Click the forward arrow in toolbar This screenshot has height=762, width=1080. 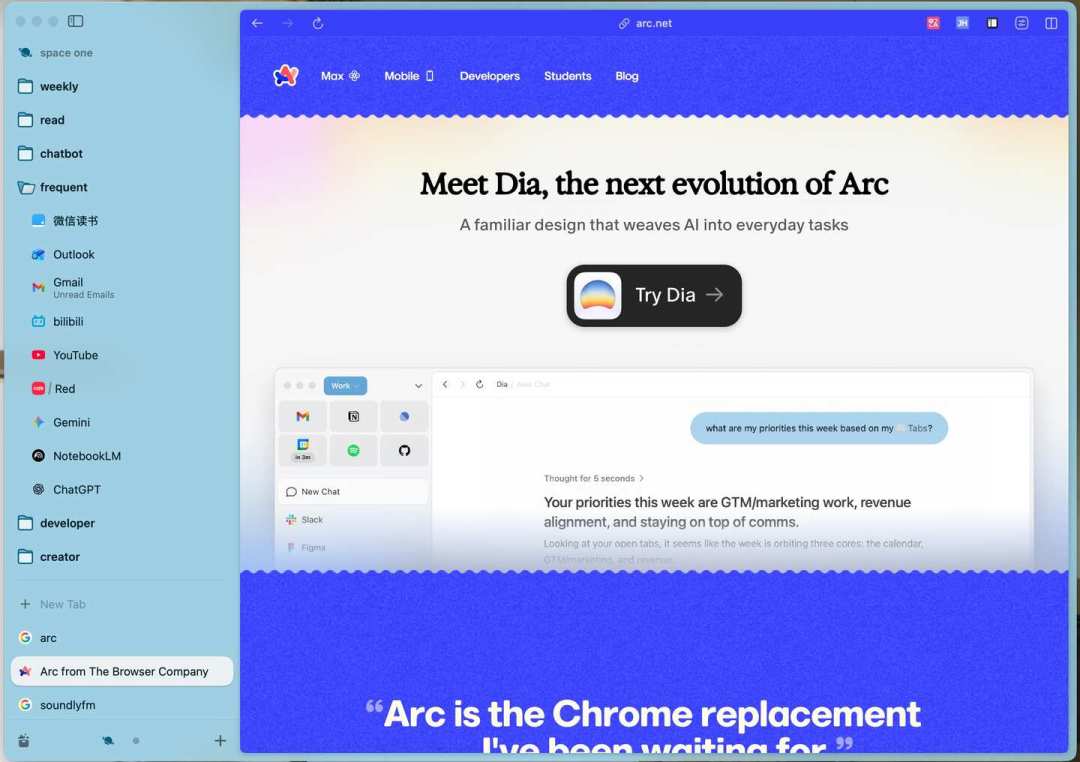pyautogui.click(x=287, y=23)
